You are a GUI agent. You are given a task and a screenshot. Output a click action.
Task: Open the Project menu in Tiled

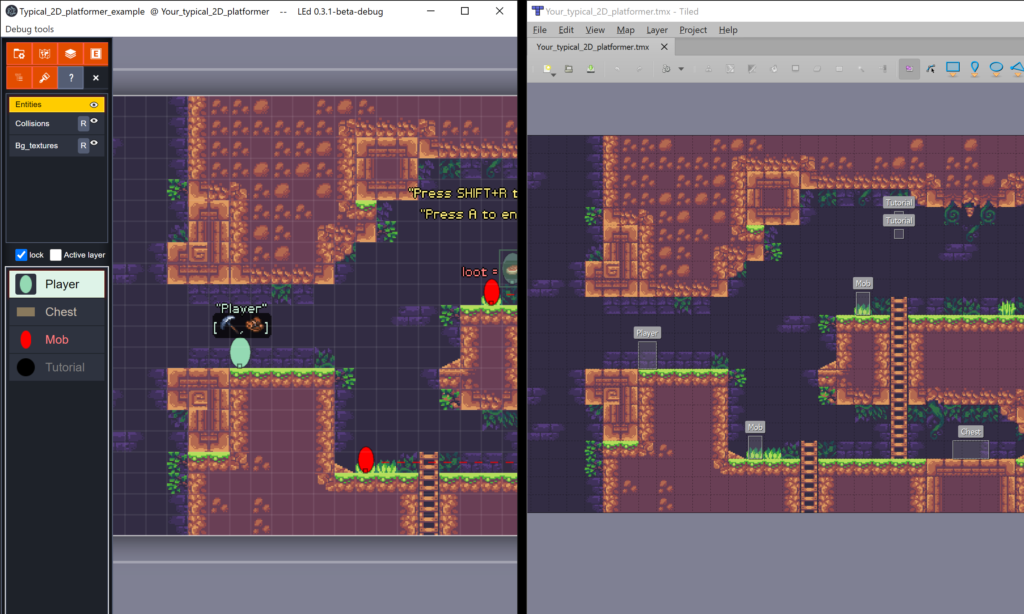coord(692,30)
